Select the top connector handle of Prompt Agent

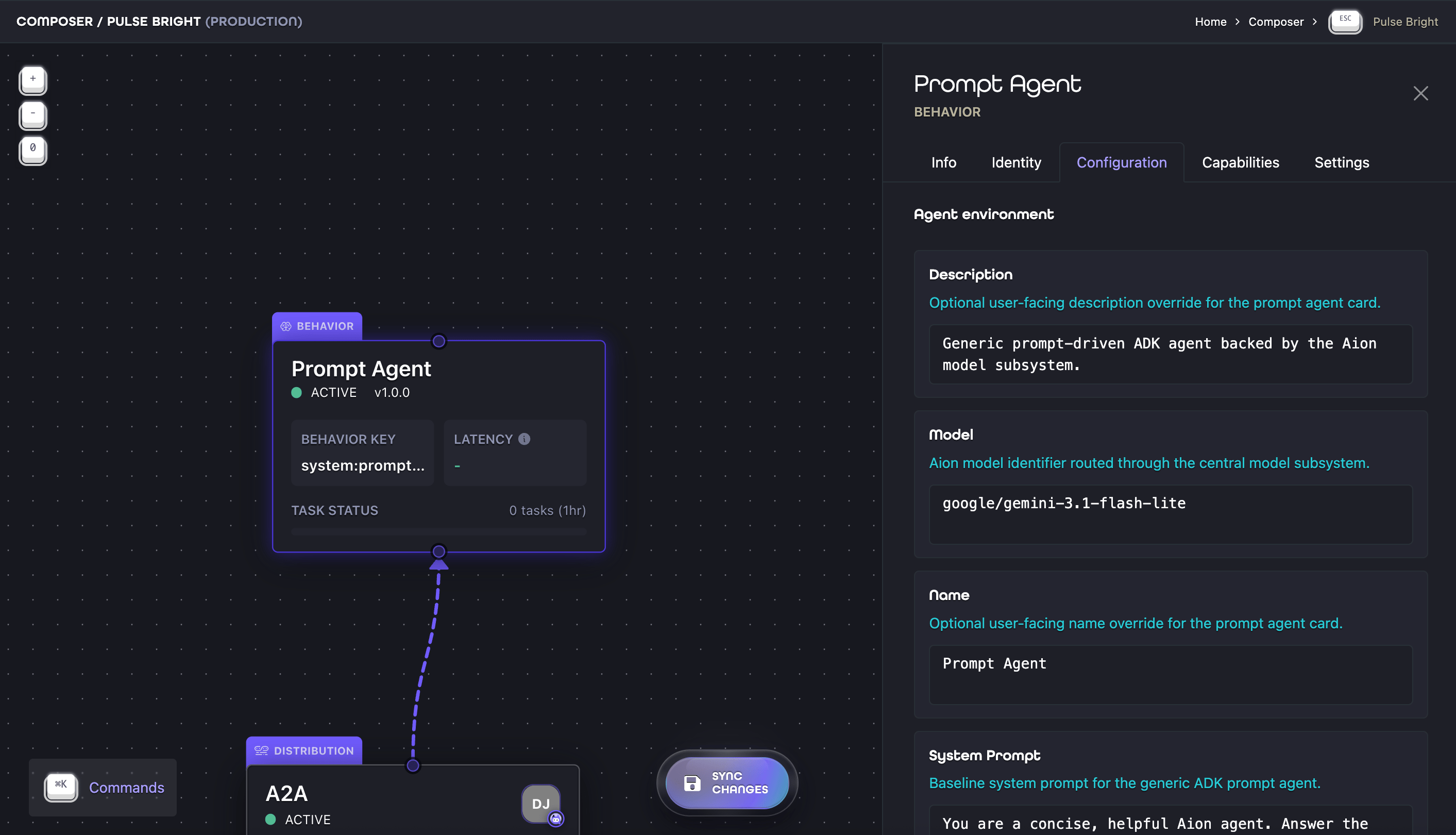(x=438, y=341)
